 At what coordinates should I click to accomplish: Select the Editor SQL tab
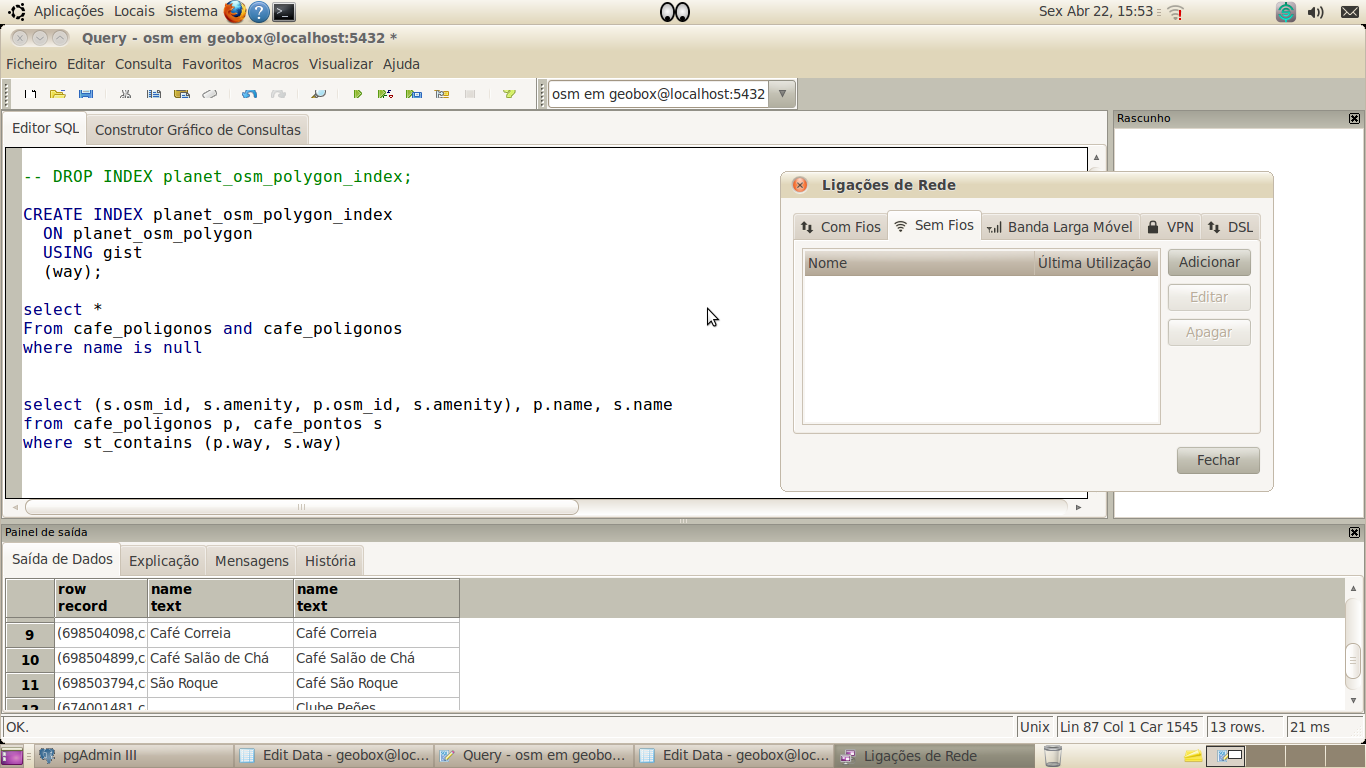(45, 128)
